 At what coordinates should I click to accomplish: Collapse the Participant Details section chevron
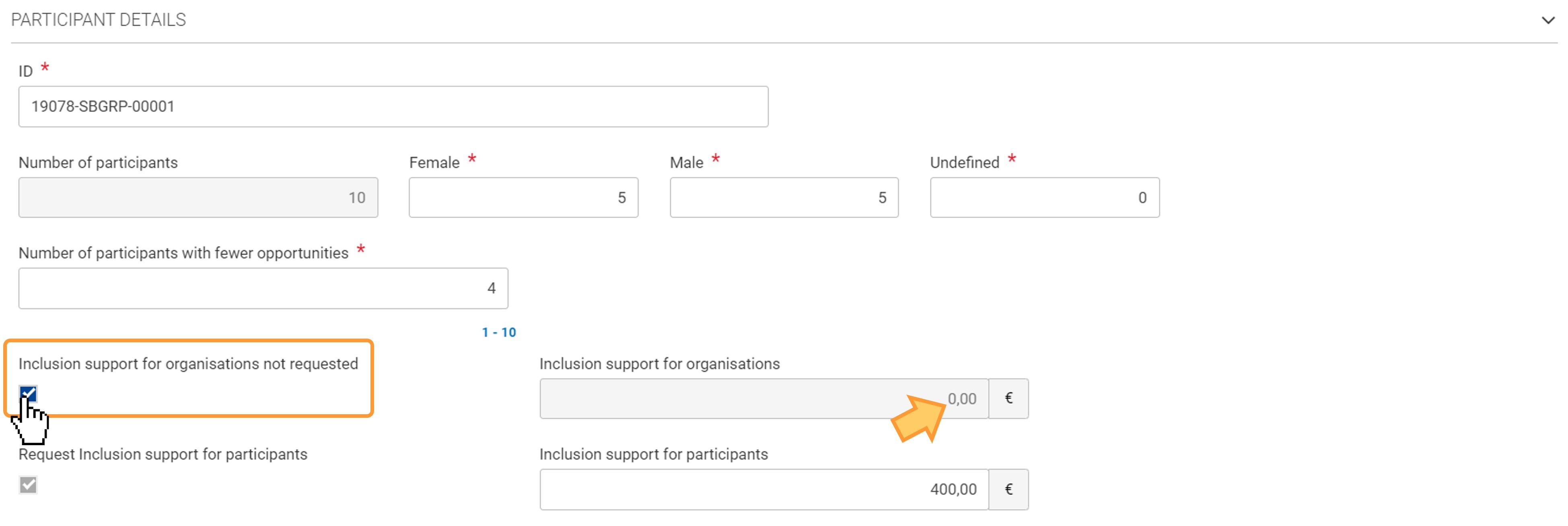pos(1548,20)
